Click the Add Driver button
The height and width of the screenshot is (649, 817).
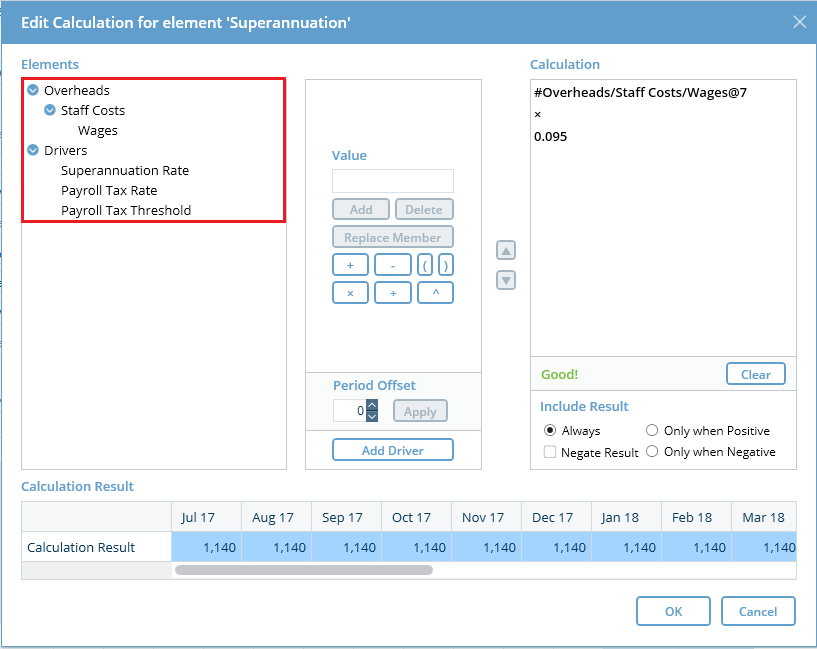point(392,451)
